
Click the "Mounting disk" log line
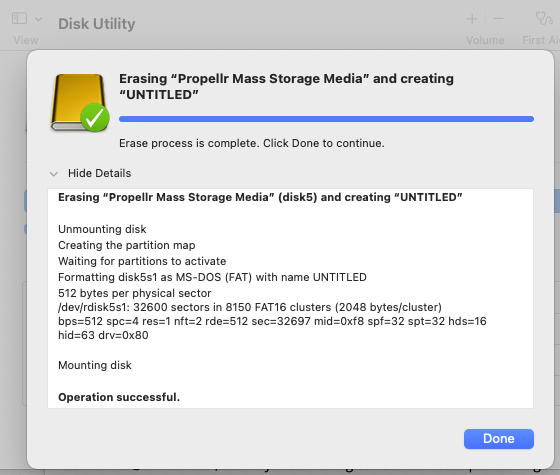click(95, 365)
